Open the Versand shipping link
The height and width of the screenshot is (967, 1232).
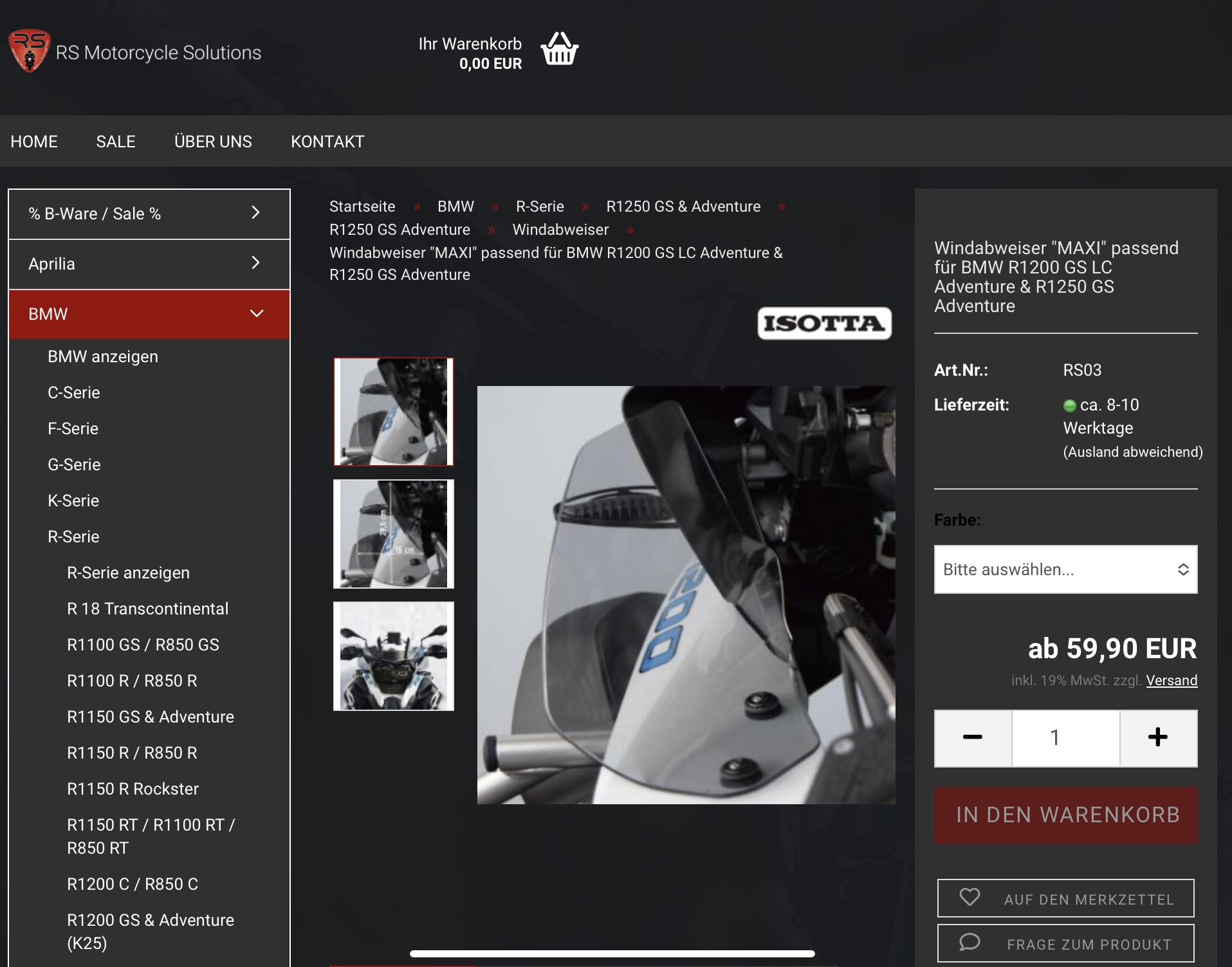[1172, 681]
